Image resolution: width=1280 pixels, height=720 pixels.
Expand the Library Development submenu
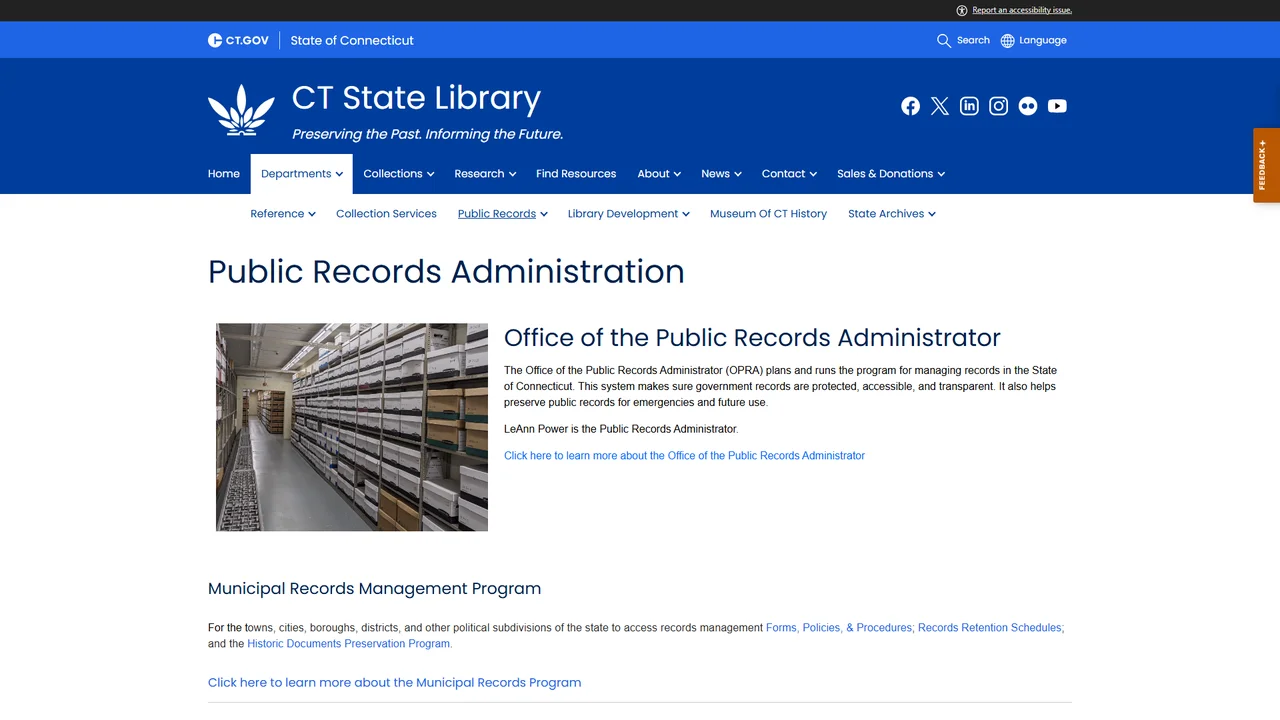(x=629, y=214)
